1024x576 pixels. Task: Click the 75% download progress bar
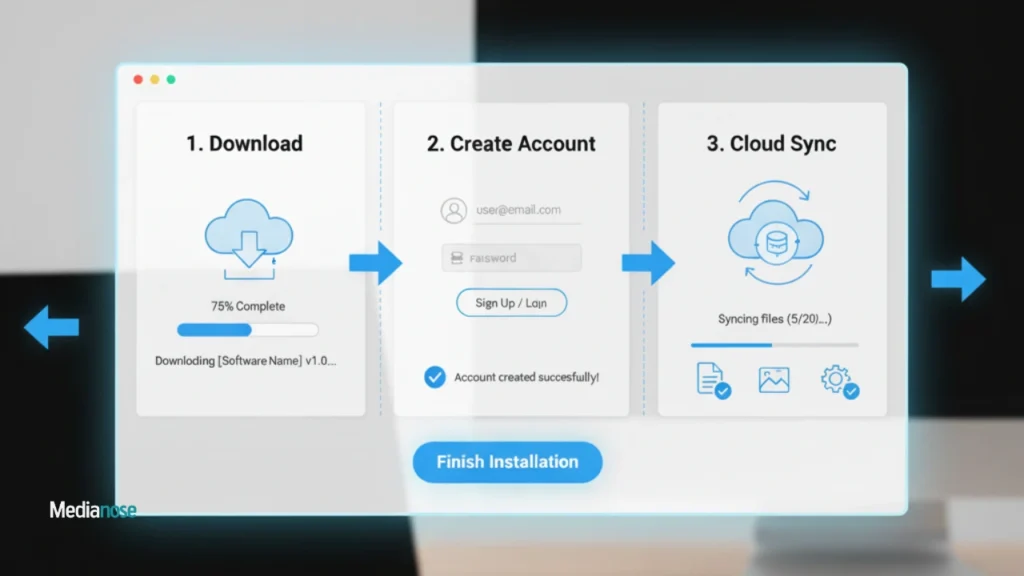pyautogui.click(x=247, y=330)
